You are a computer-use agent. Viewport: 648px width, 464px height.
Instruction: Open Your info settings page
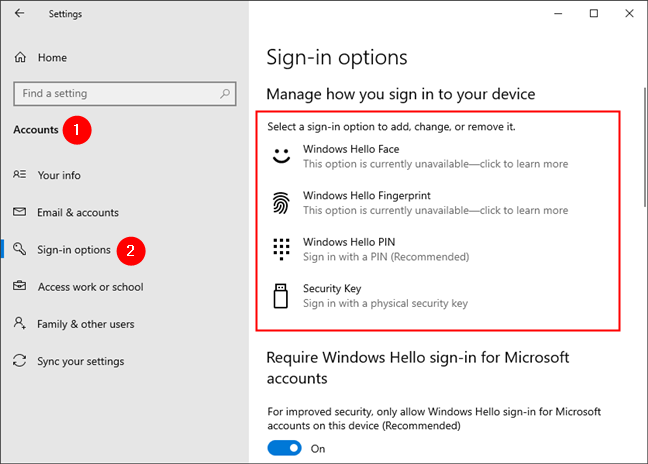[x=59, y=175]
